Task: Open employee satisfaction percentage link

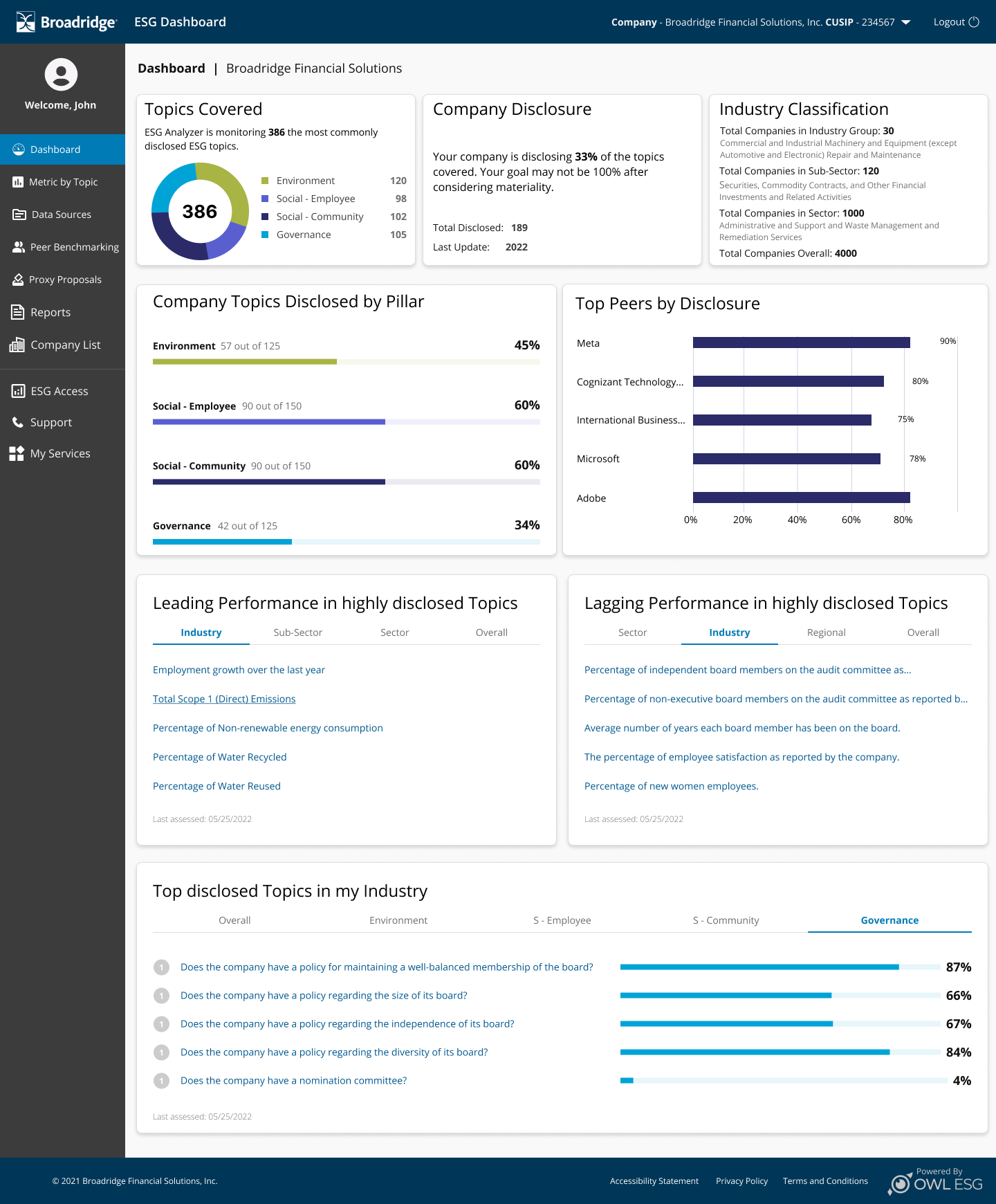Action: click(741, 757)
